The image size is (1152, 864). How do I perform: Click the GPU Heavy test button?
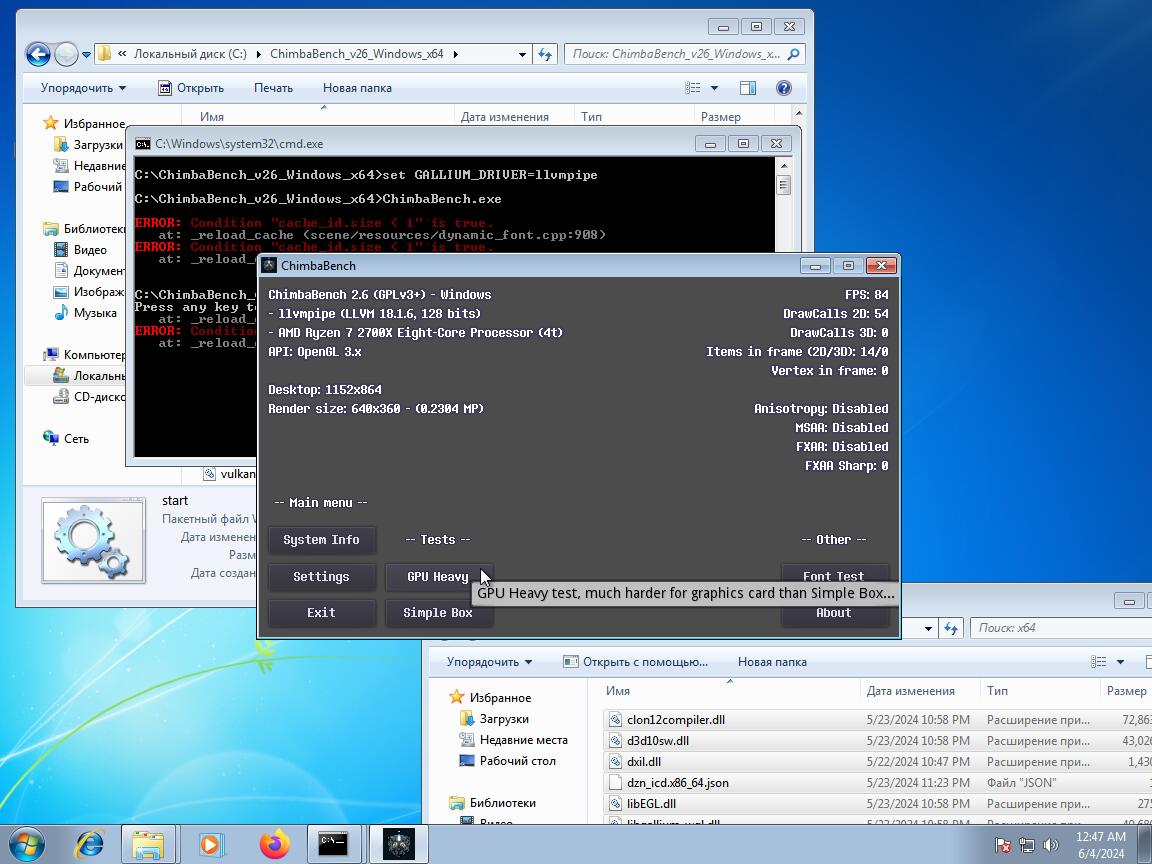[x=438, y=577]
